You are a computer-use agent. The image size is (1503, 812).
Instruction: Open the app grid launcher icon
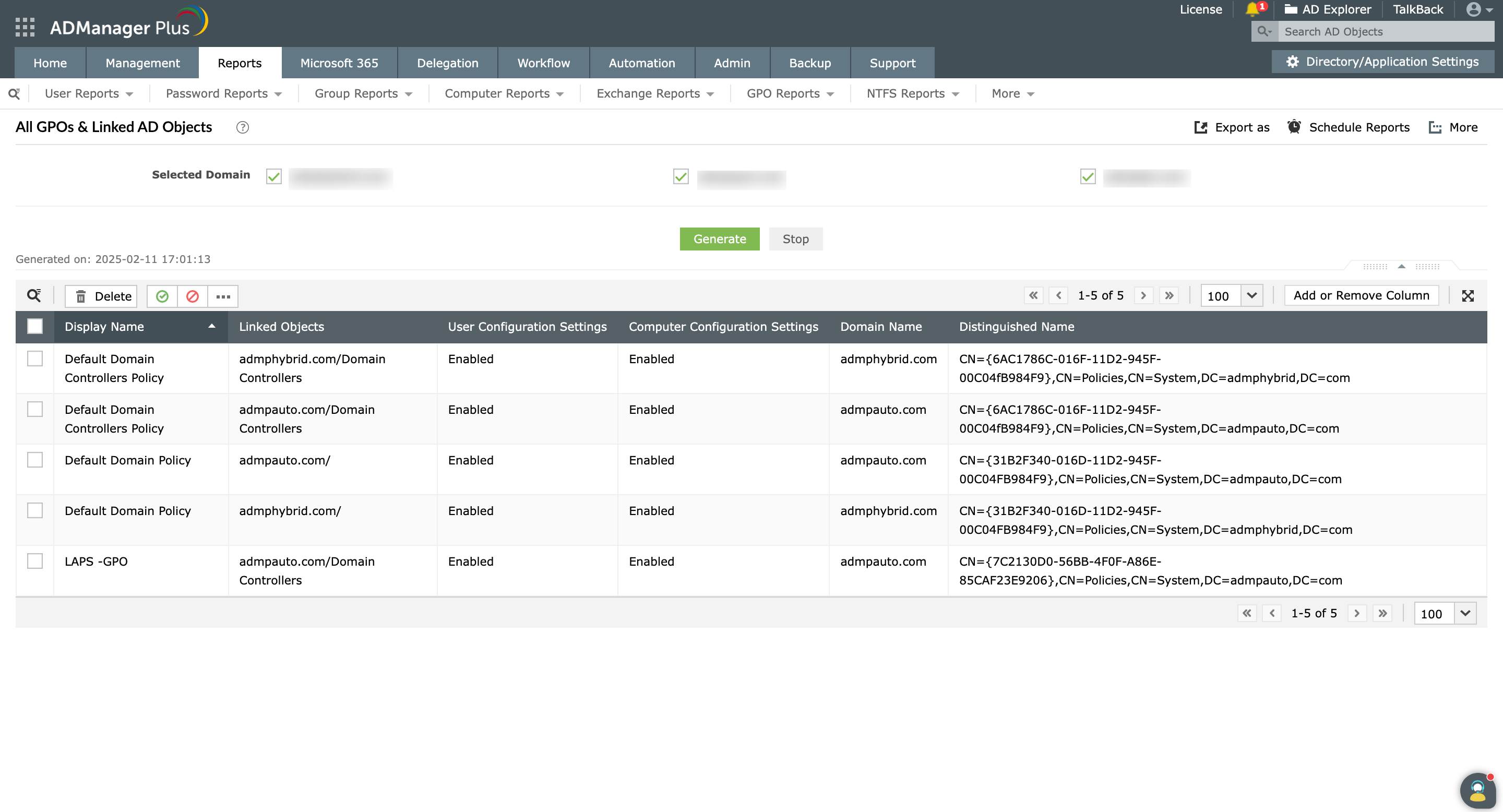25,27
